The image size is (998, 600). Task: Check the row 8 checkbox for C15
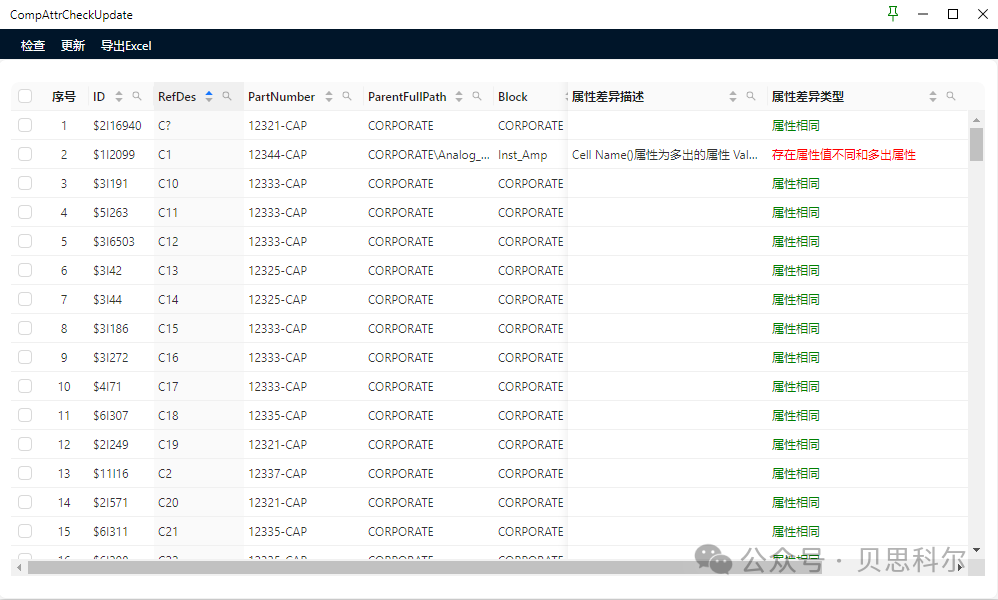pyautogui.click(x=25, y=328)
